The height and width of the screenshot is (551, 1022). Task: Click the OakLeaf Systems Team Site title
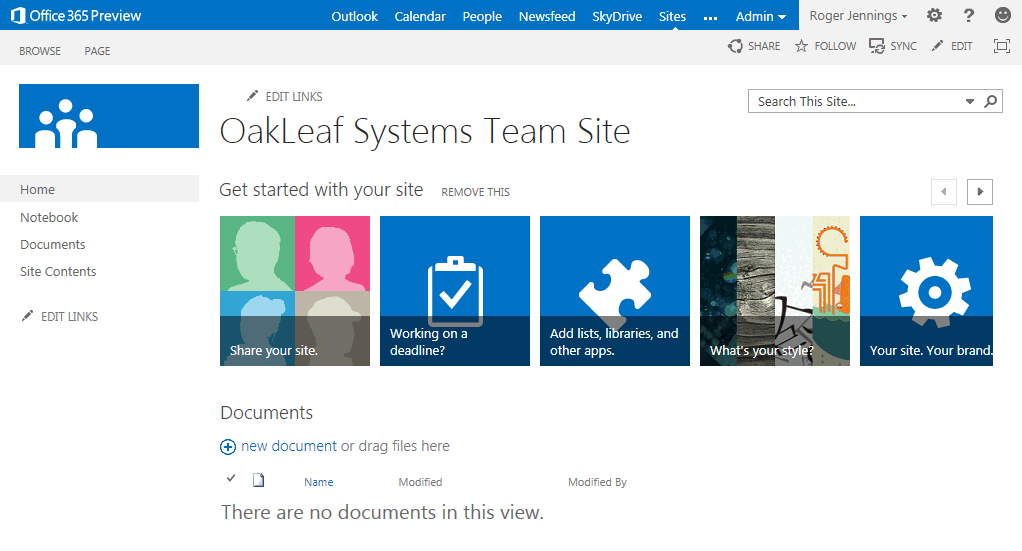pyautogui.click(x=425, y=131)
